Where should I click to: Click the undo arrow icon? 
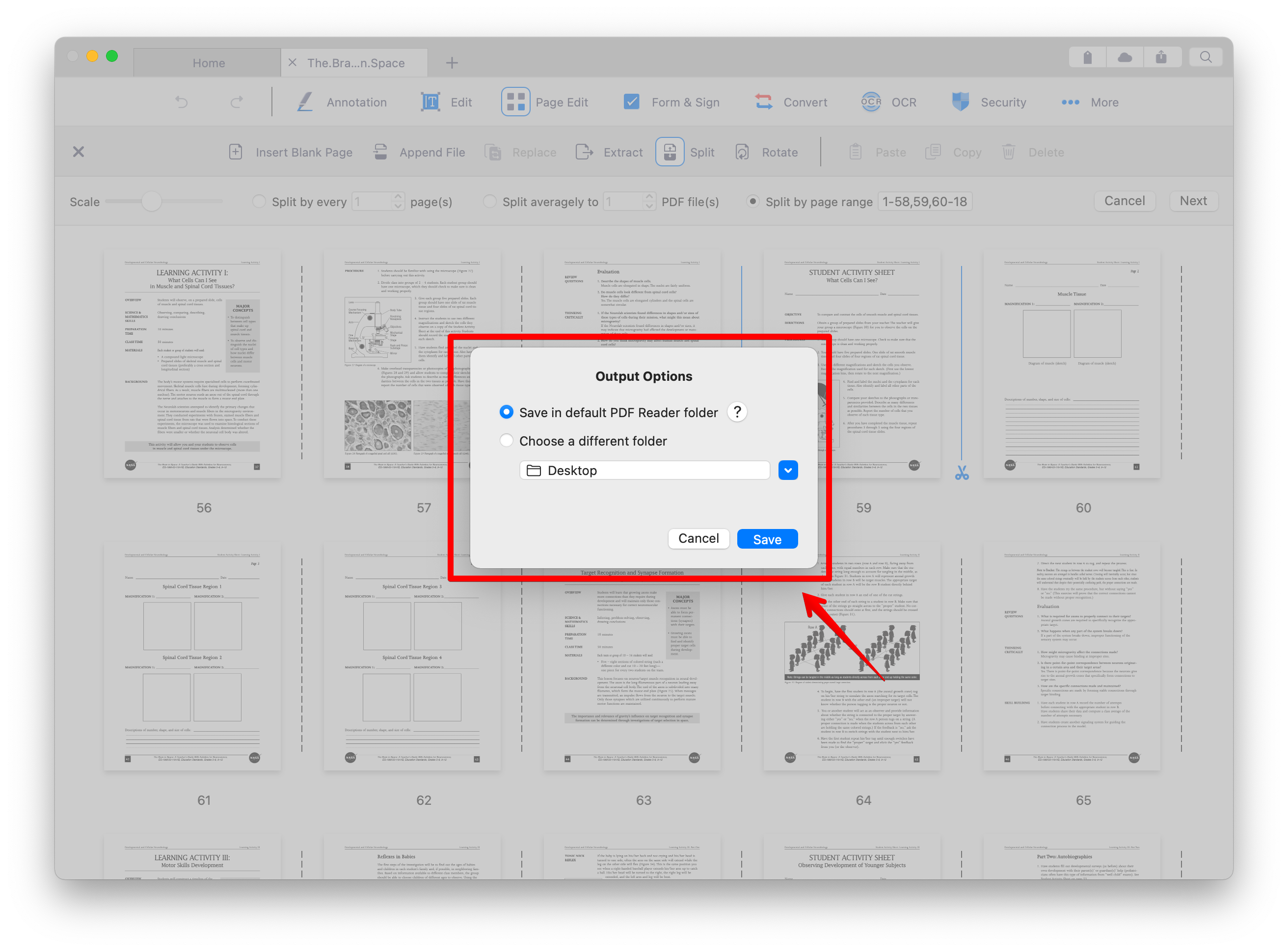point(182,102)
